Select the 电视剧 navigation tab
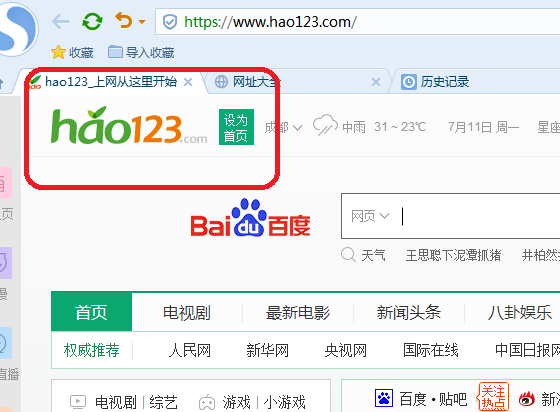560x412 pixels. tap(187, 312)
